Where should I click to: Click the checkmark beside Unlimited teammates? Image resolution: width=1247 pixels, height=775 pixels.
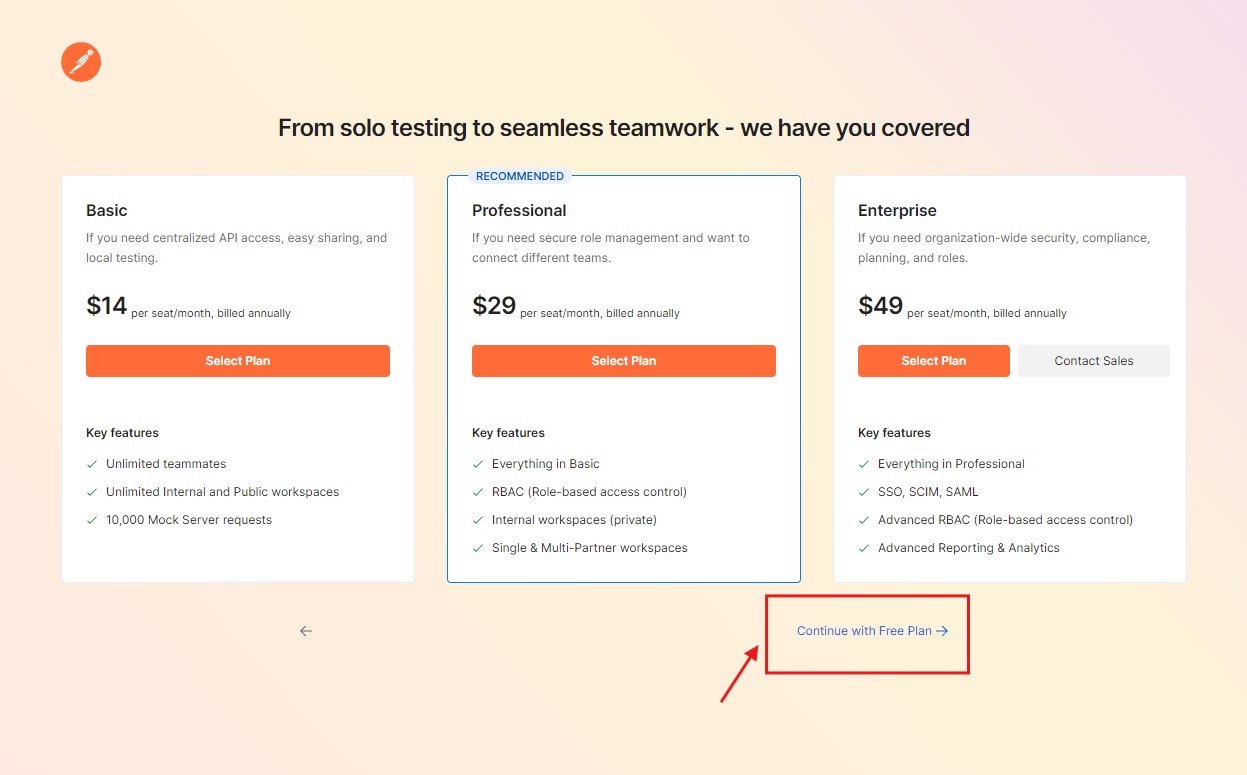(x=92, y=464)
